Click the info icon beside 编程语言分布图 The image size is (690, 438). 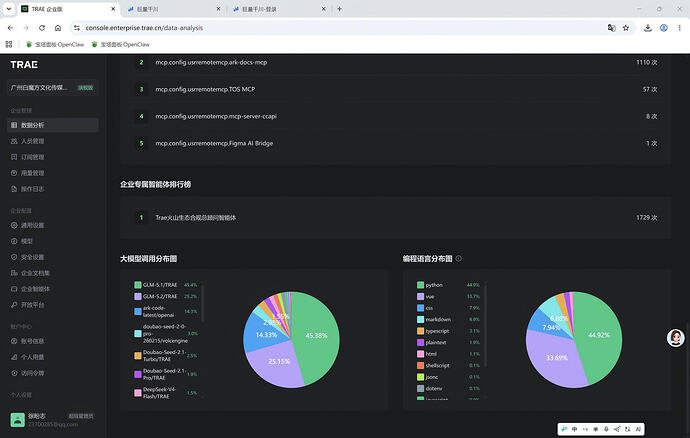pos(459,258)
